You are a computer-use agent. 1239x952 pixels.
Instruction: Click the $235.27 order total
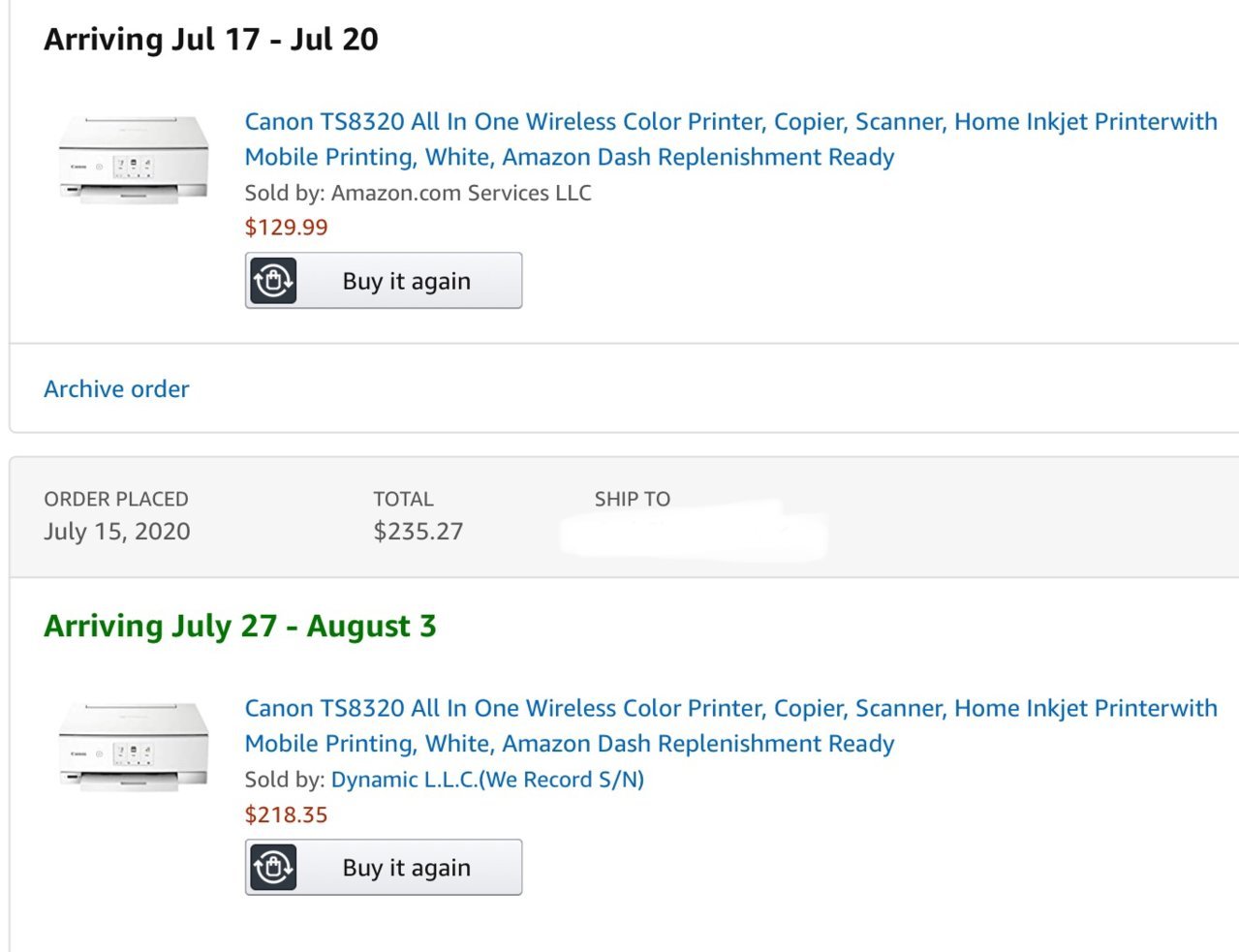tap(418, 532)
